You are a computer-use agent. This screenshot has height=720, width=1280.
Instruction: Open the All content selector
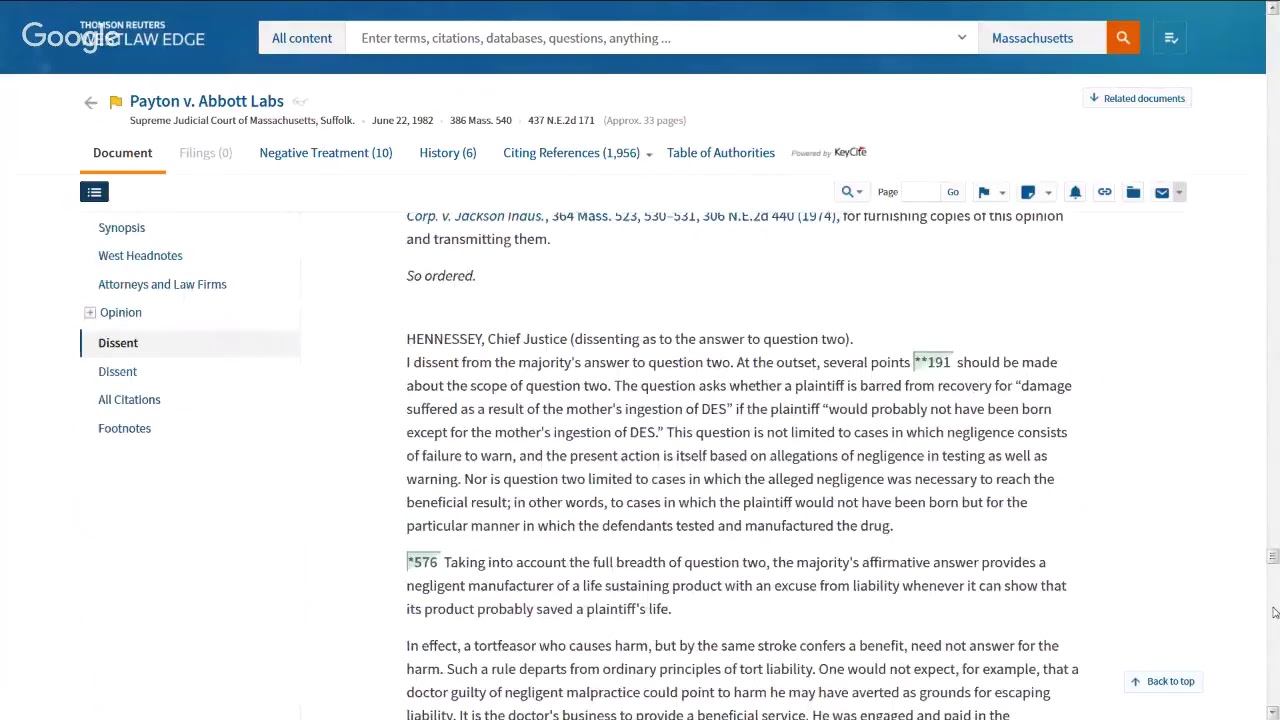point(302,38)
